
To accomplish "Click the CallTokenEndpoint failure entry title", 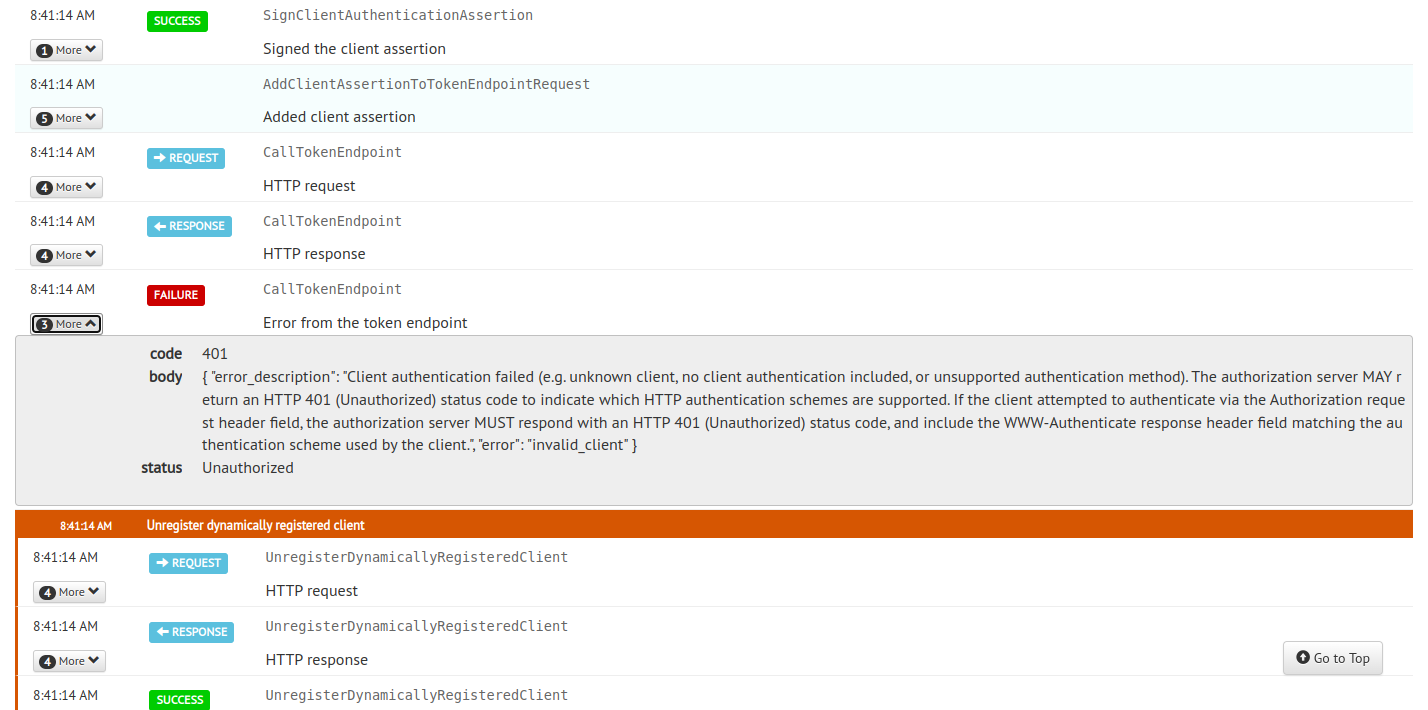I will (331, 289).
